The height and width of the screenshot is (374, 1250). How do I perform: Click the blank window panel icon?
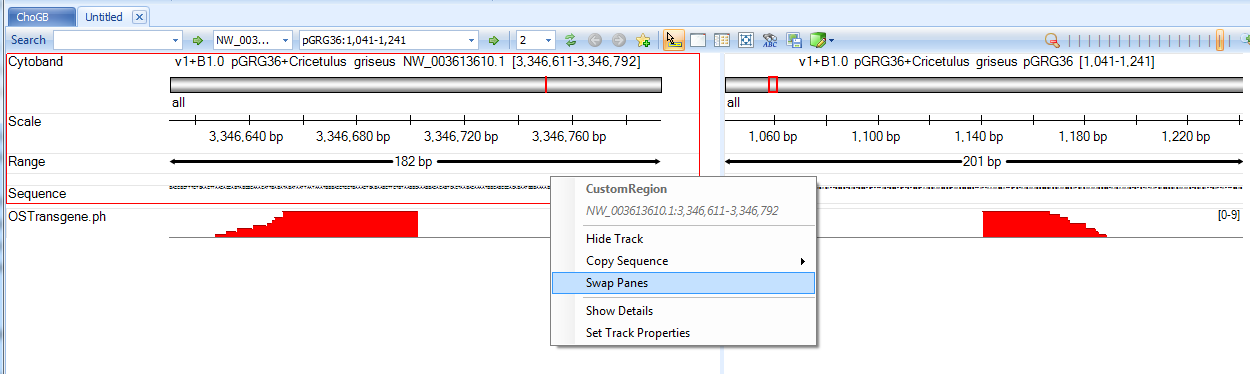click(x=698, y=40)
